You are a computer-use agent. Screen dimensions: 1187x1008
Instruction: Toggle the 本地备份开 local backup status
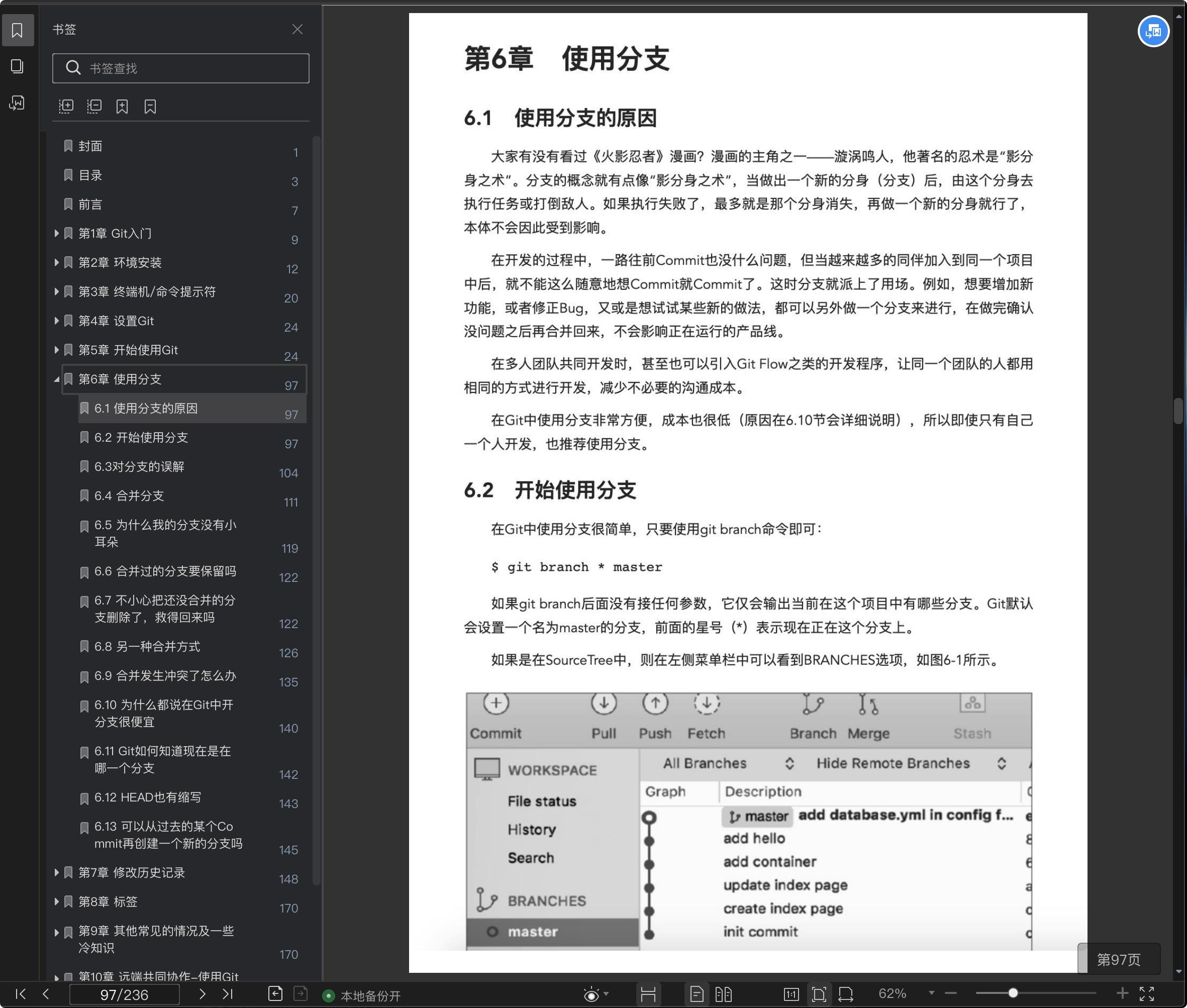(362, 996)
